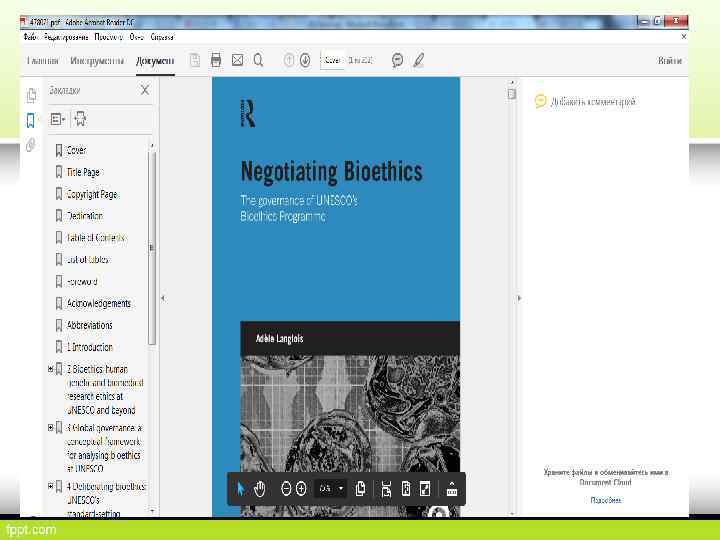Select the highlighter pen tool in the toolbar

tap(419, 60)
